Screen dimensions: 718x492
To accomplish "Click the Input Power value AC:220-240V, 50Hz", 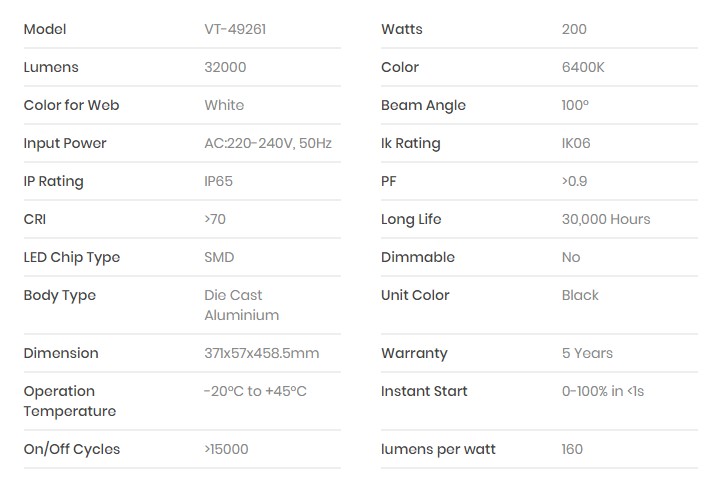I will pyautogui.click(x=268, y=143).
